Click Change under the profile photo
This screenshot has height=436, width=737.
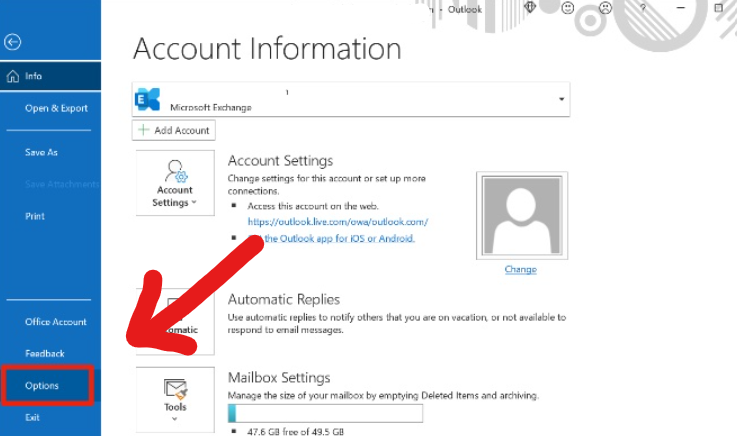[520, 269]
